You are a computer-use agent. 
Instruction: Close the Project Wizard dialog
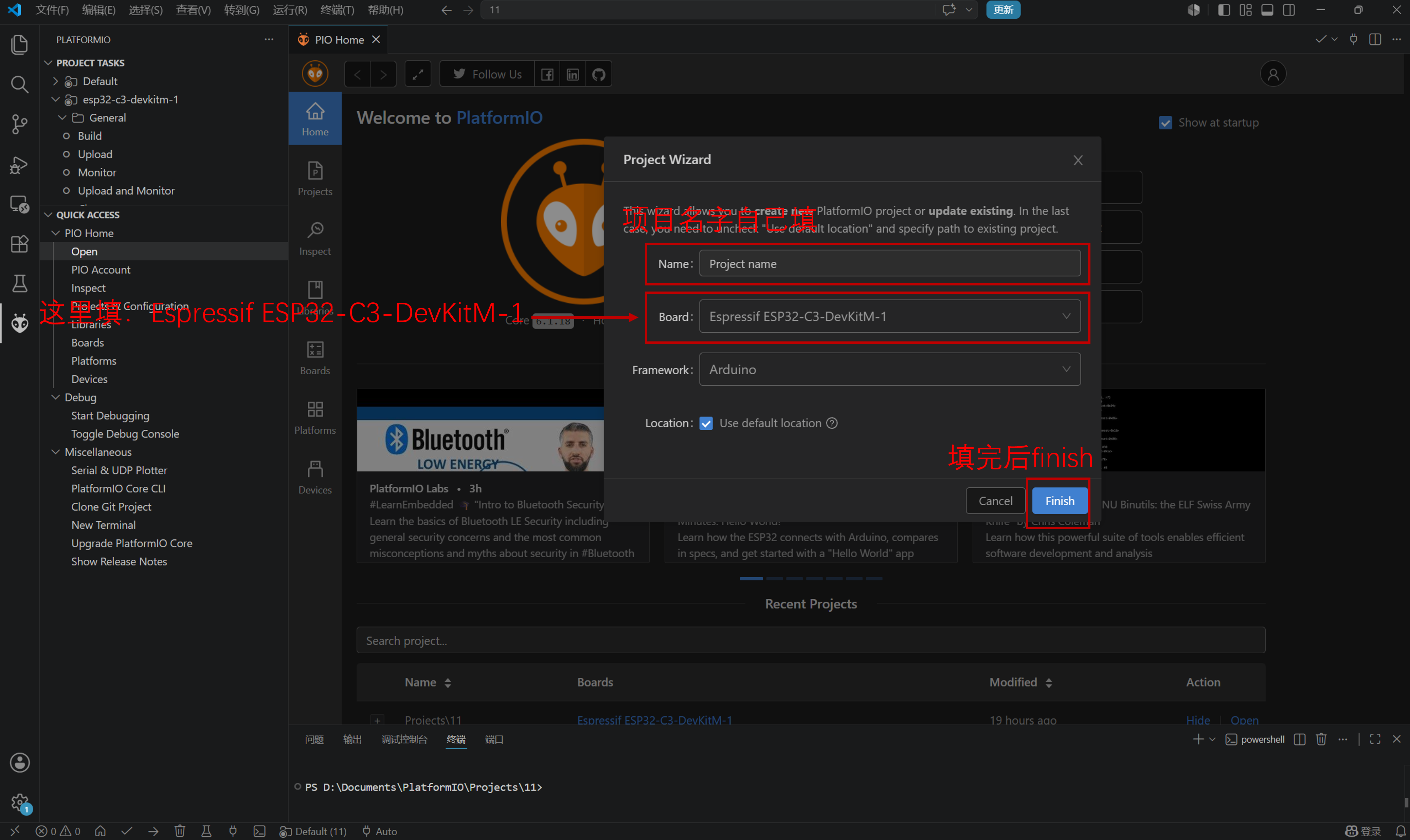pyautogui.click(x=1078, y=160)
